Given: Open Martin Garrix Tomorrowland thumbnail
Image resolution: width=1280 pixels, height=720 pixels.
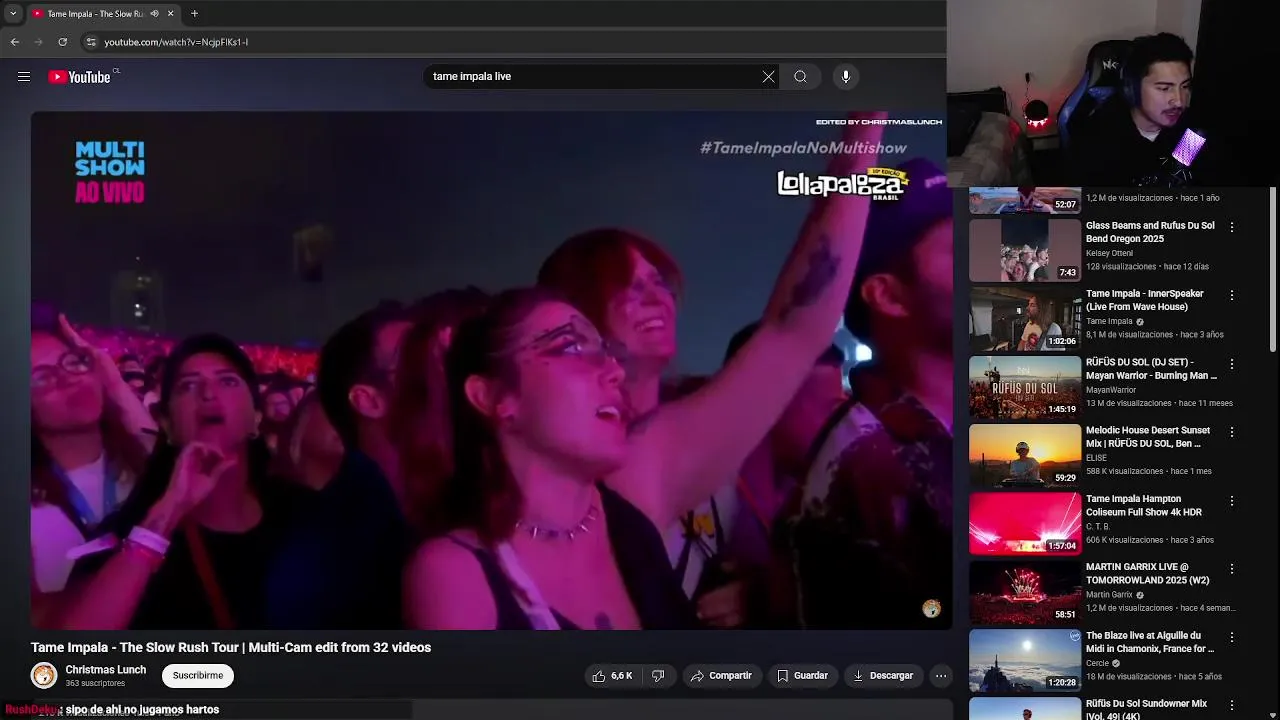Looking at the screenshot, I should click(x=1025, y=591).
